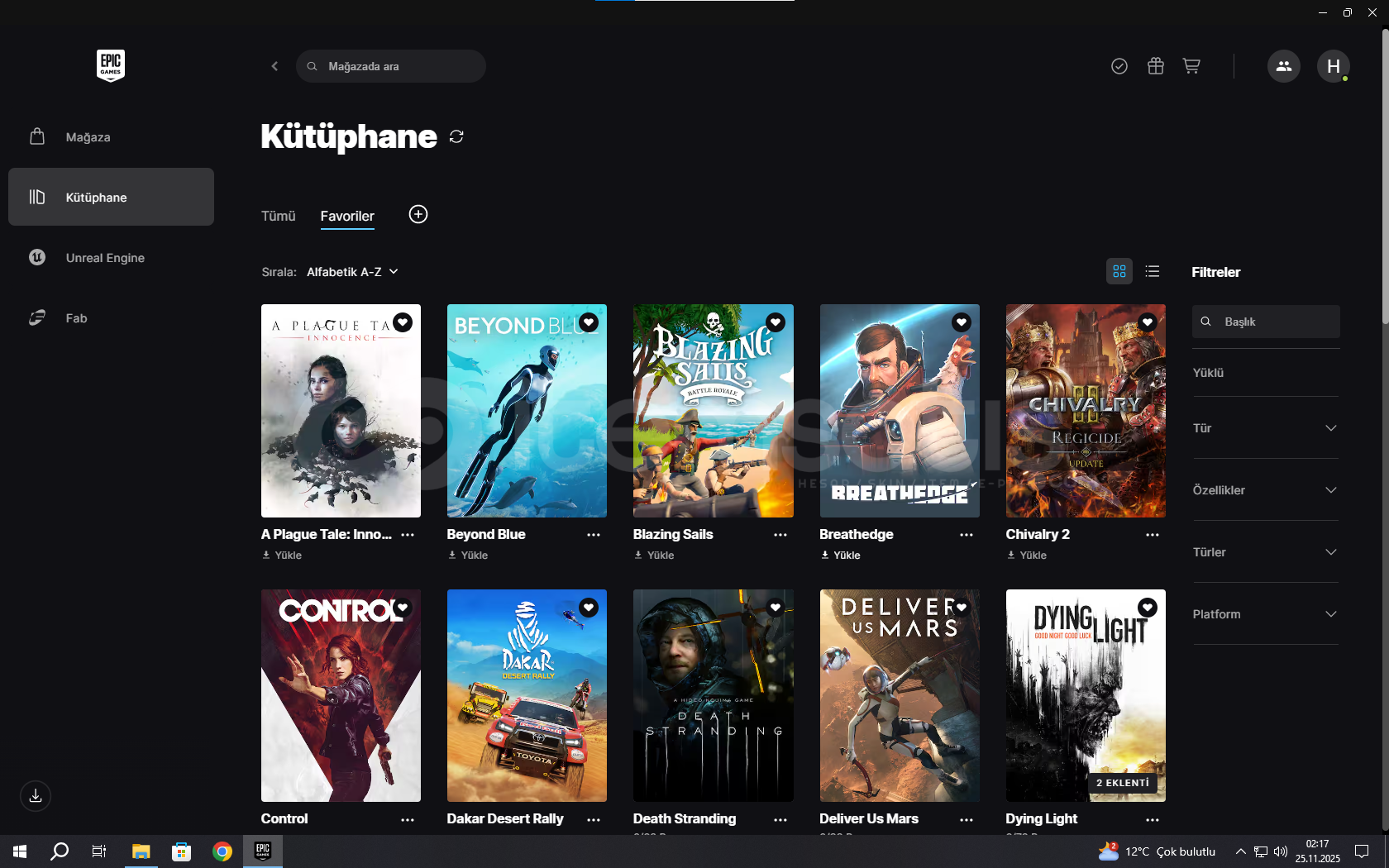Open more options for Death Stranding
This screenshot has width=1389, height=868.
pyautogui.click(x=780, y=820)
